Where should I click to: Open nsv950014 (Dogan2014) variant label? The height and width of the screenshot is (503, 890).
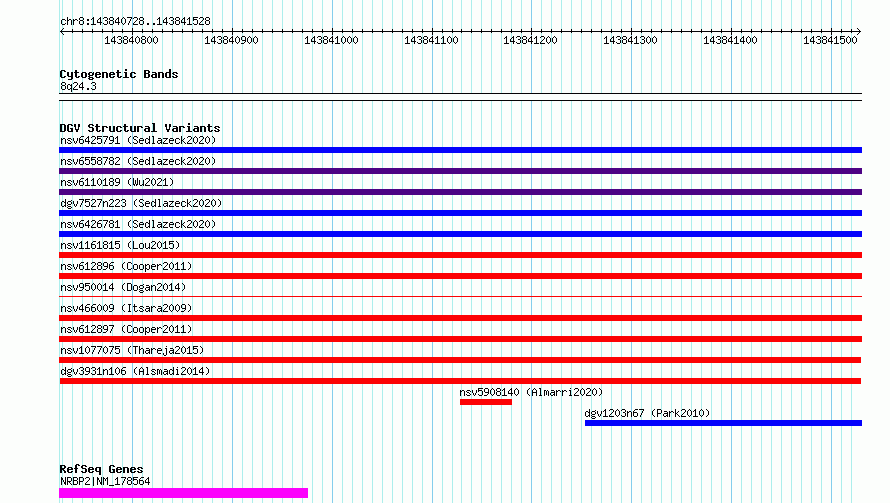(x=123, y=287)
